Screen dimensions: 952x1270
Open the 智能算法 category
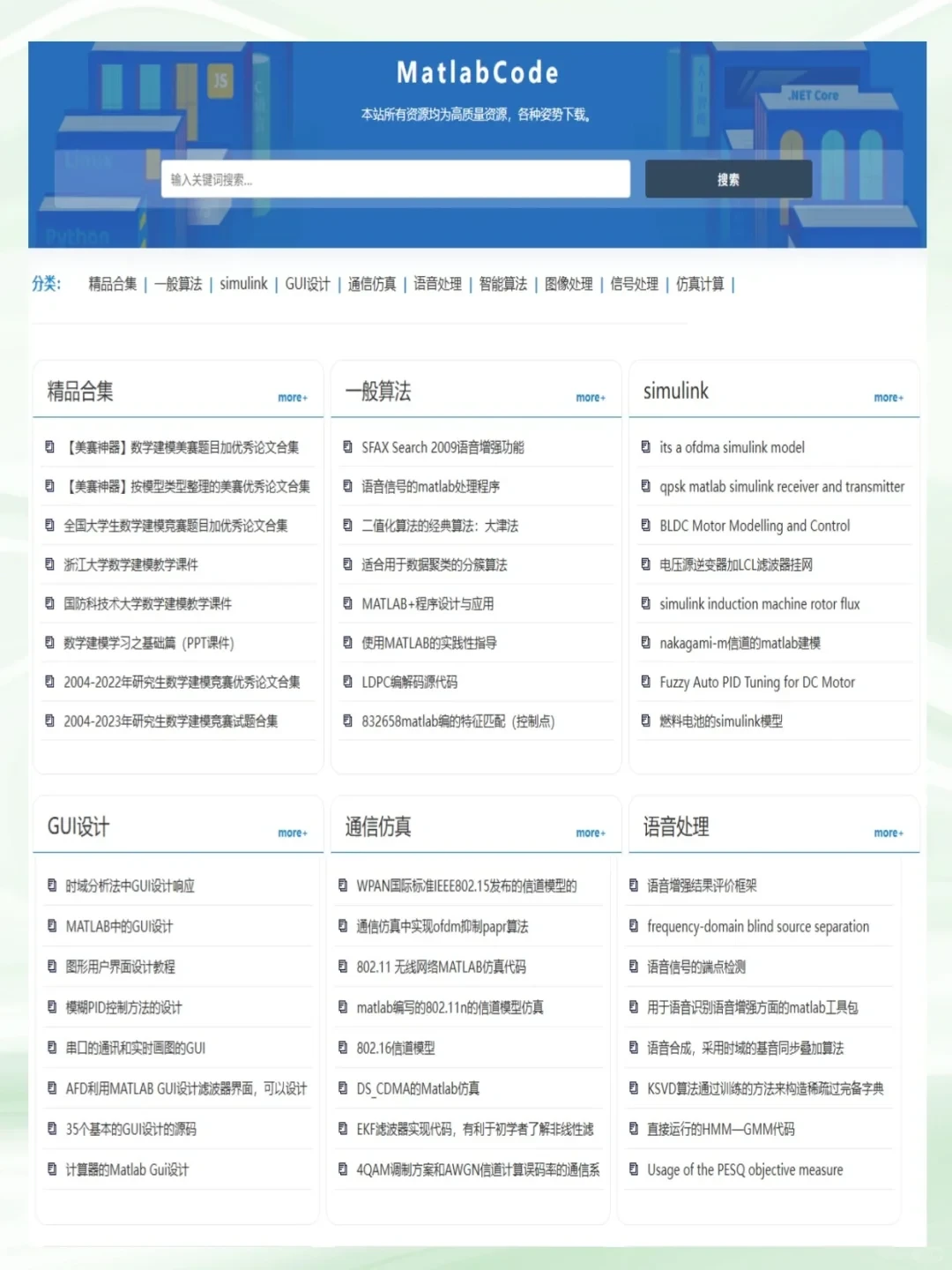[502, 284]
